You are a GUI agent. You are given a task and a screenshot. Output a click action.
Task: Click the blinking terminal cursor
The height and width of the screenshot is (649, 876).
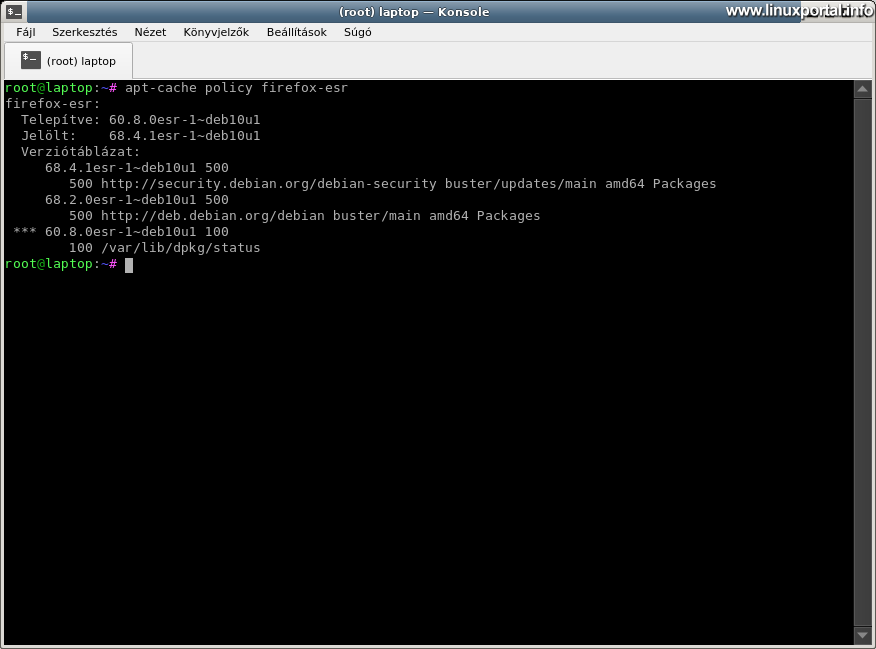128,264
